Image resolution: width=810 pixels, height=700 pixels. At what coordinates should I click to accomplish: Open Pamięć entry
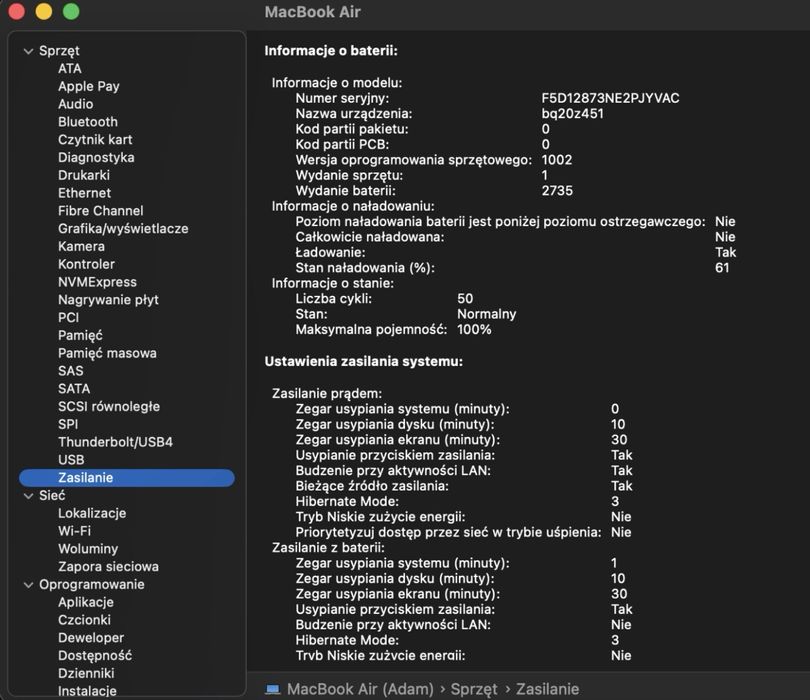coord(80,335)
